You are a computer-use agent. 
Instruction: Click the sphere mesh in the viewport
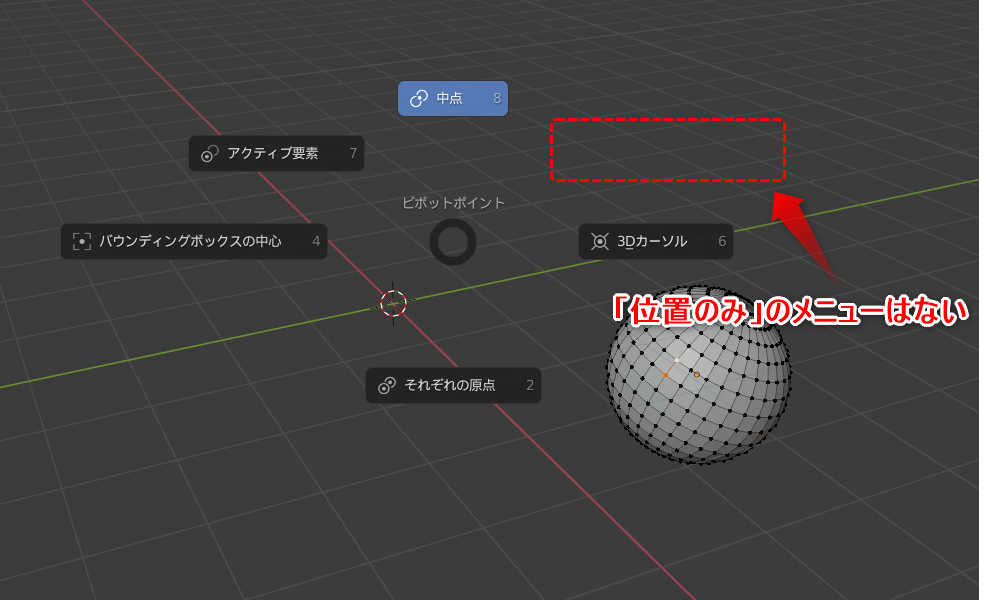[699, 374]
